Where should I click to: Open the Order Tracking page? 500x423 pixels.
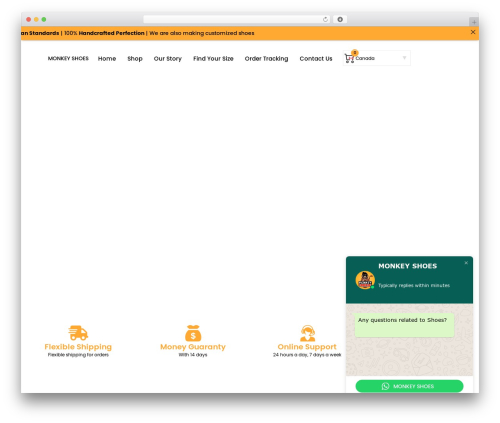coord(266,59)
